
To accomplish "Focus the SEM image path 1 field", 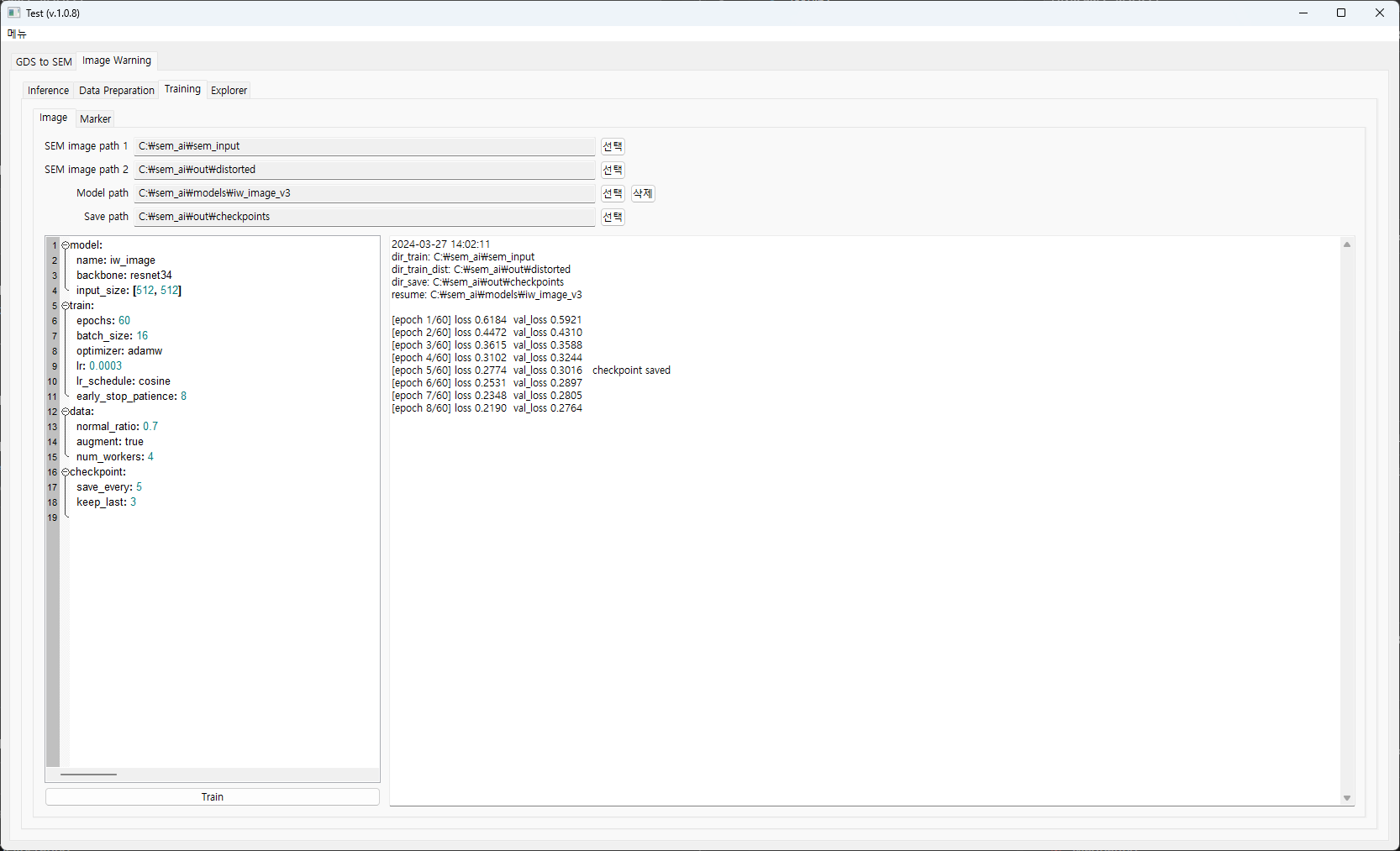I will [x=365, y=146].
